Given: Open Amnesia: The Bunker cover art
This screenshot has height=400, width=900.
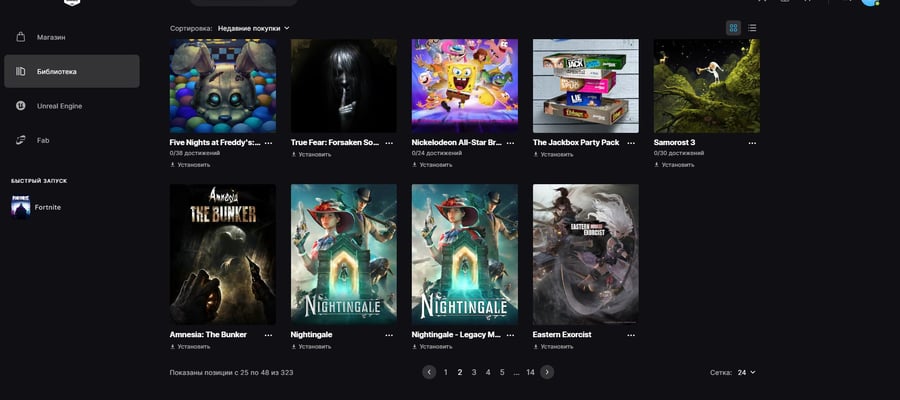Looking at the screenshot, I should click(223, 254).
